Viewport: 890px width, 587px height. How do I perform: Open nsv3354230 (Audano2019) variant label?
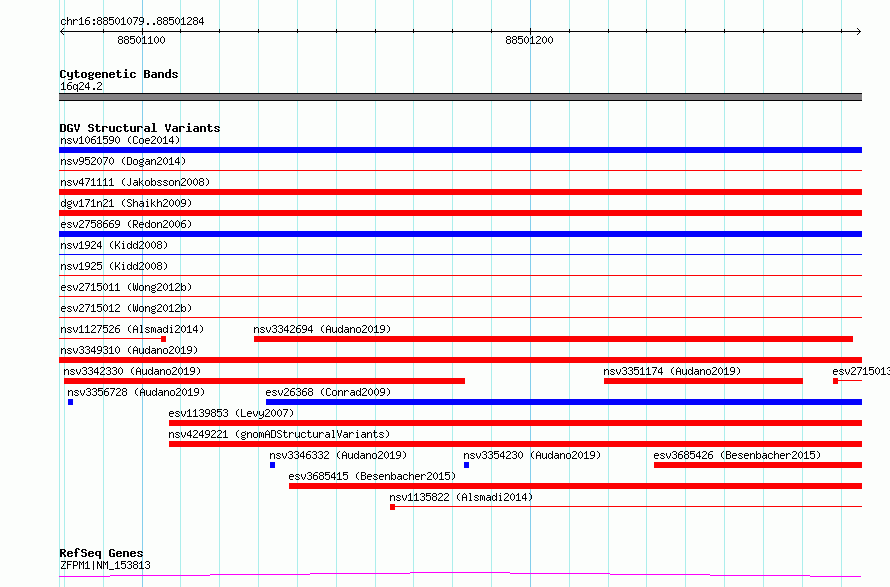tap(532, 455)
